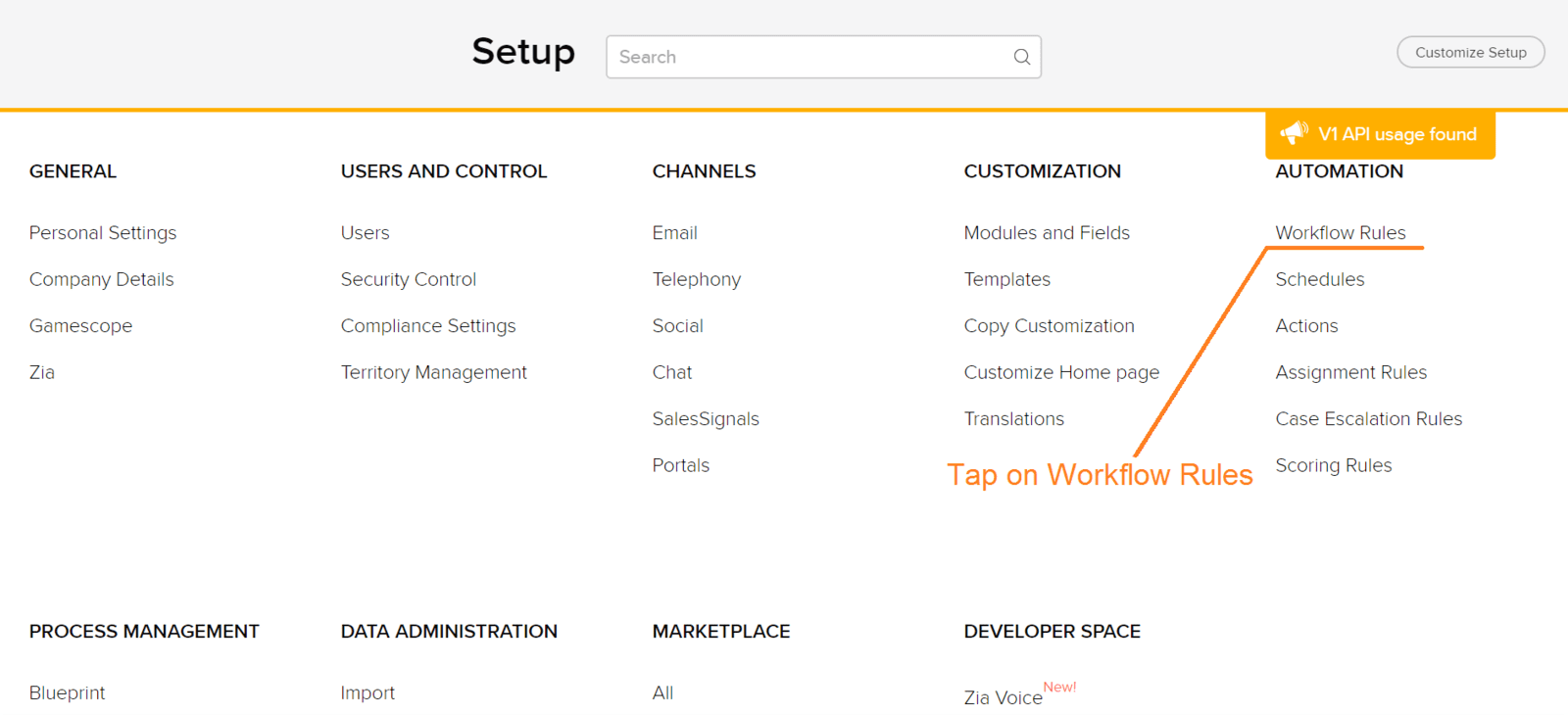This screenshot has height=715, width=1568.
Task: Click the megaphone icon in the API banner
Action: (x=1294, y=132)
